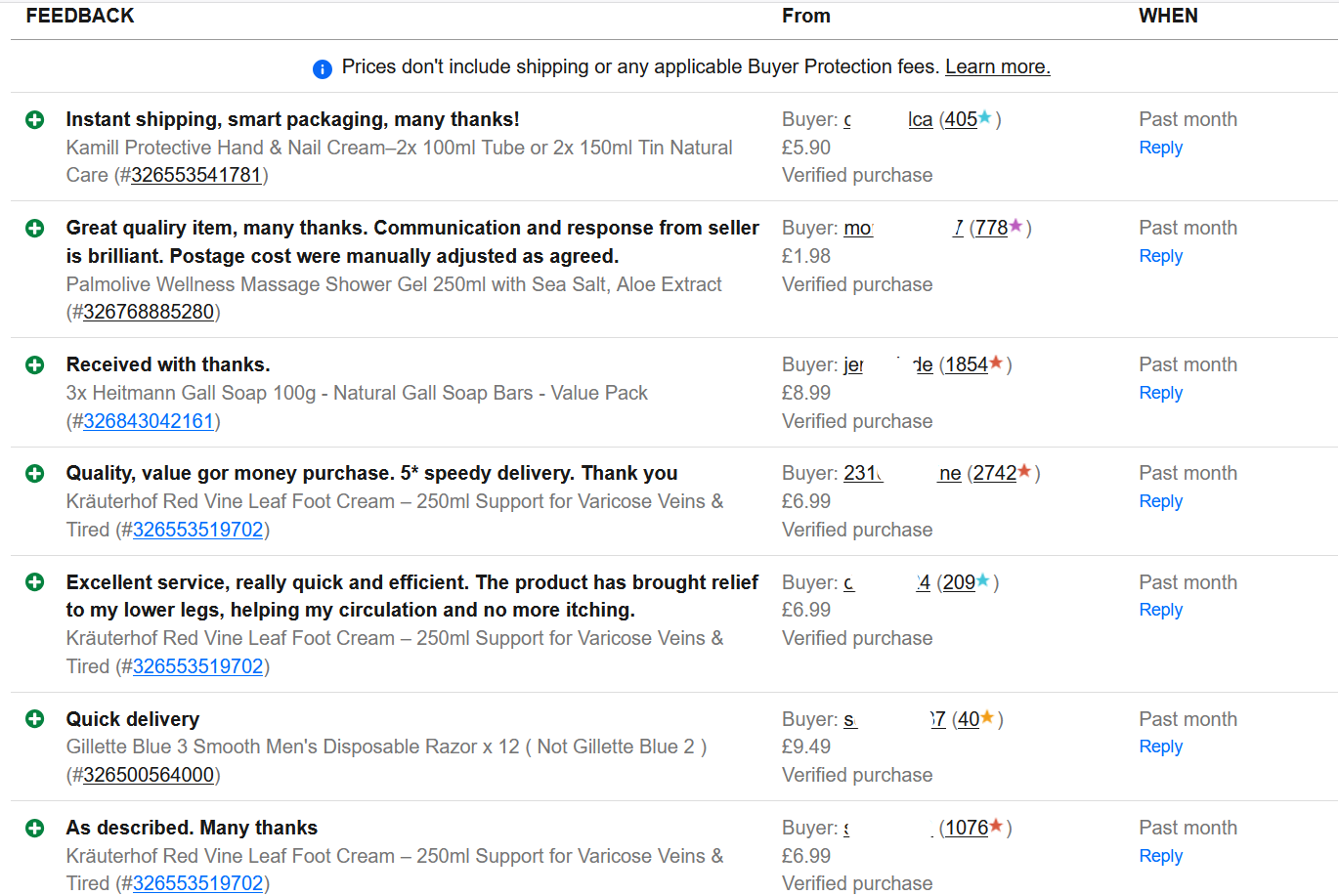Screen dimensions: 1339x896
Task: Click the green plus icon for 'Instant shipping' feedback
Action: [35, 120]
